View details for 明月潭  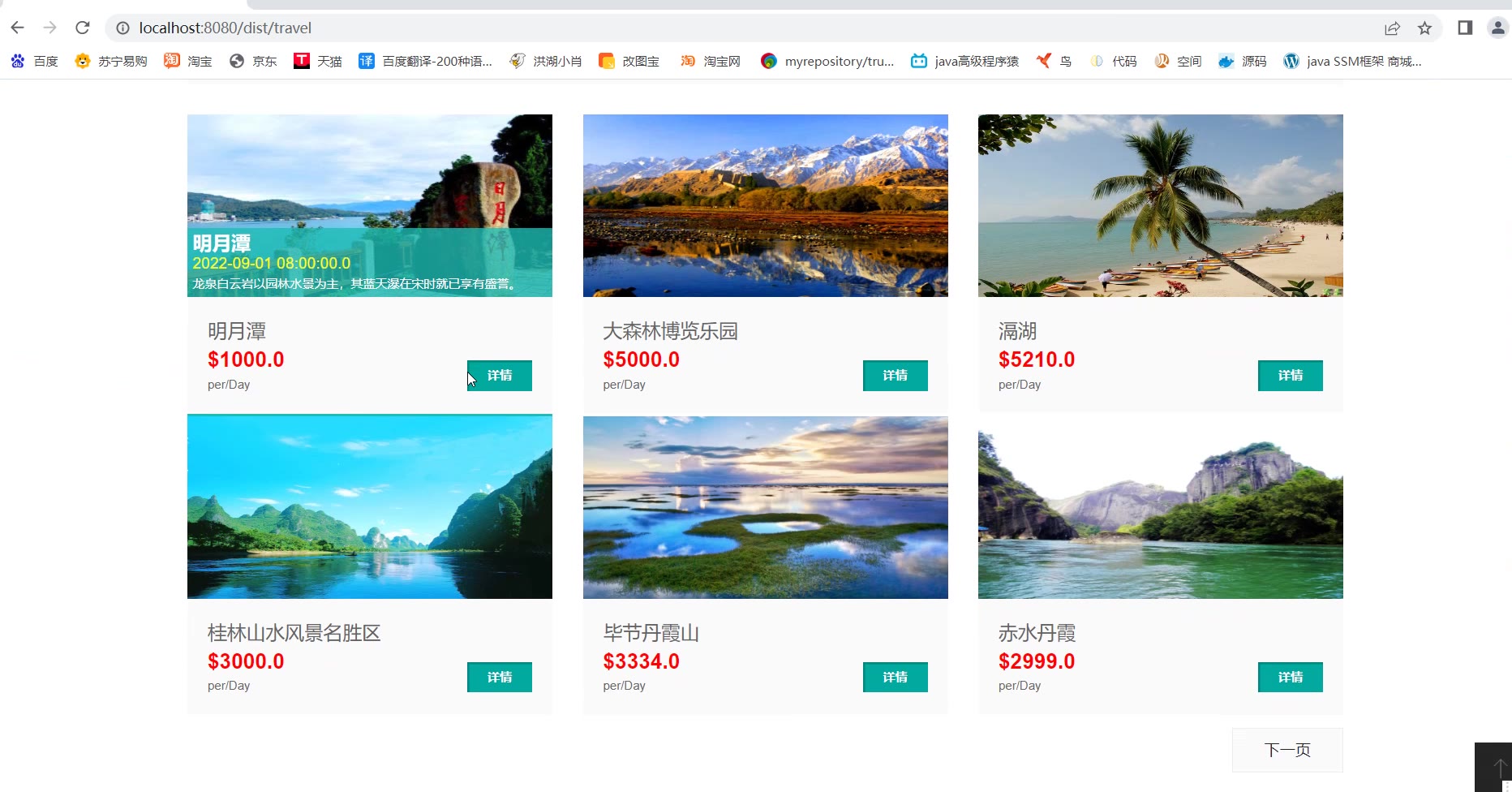pyautogui.click(x=500, y=376)
